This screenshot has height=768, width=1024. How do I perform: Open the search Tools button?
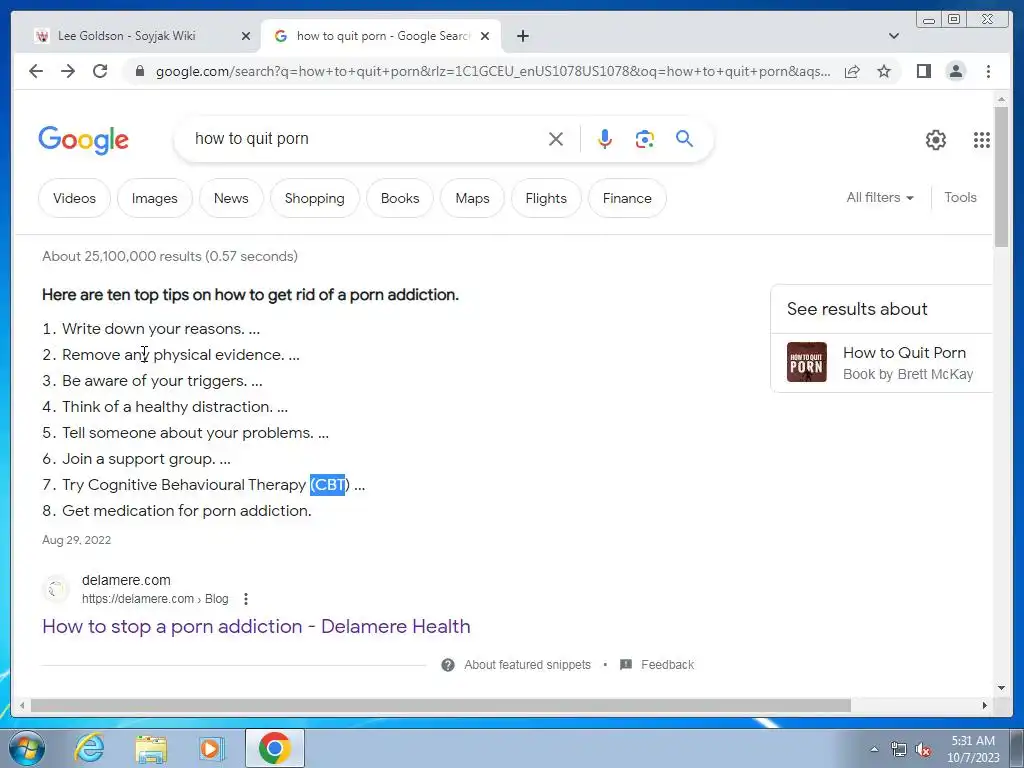tap(960, 197)
